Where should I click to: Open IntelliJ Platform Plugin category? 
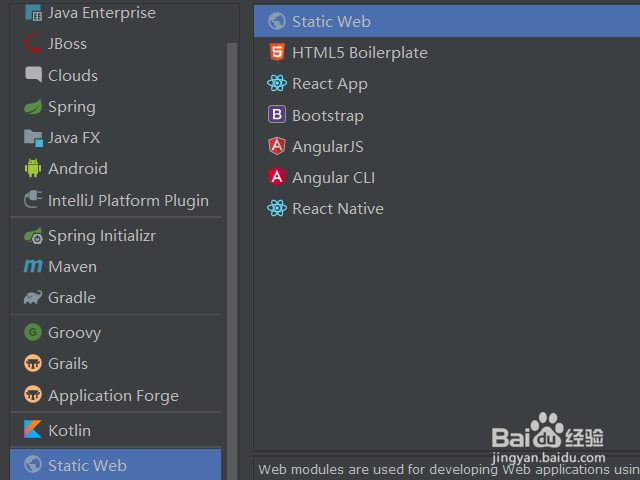128,201
